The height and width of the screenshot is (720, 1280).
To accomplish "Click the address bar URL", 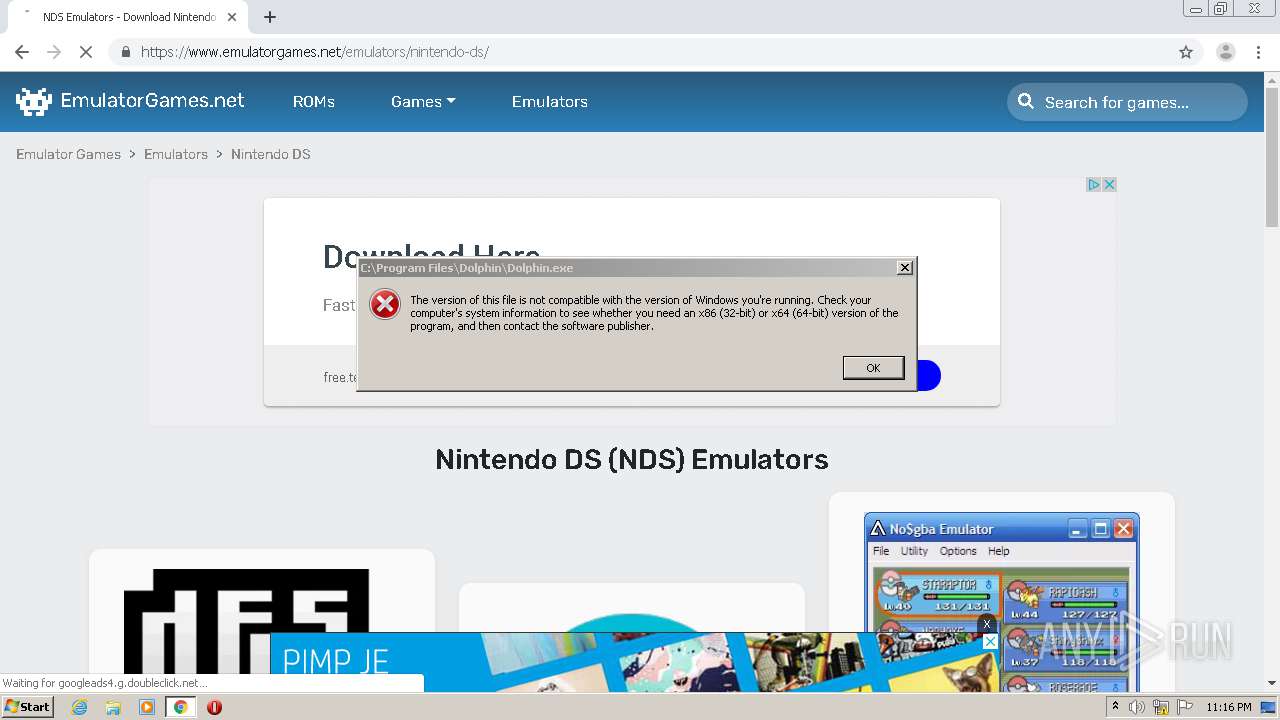I will tap(315, 52).
